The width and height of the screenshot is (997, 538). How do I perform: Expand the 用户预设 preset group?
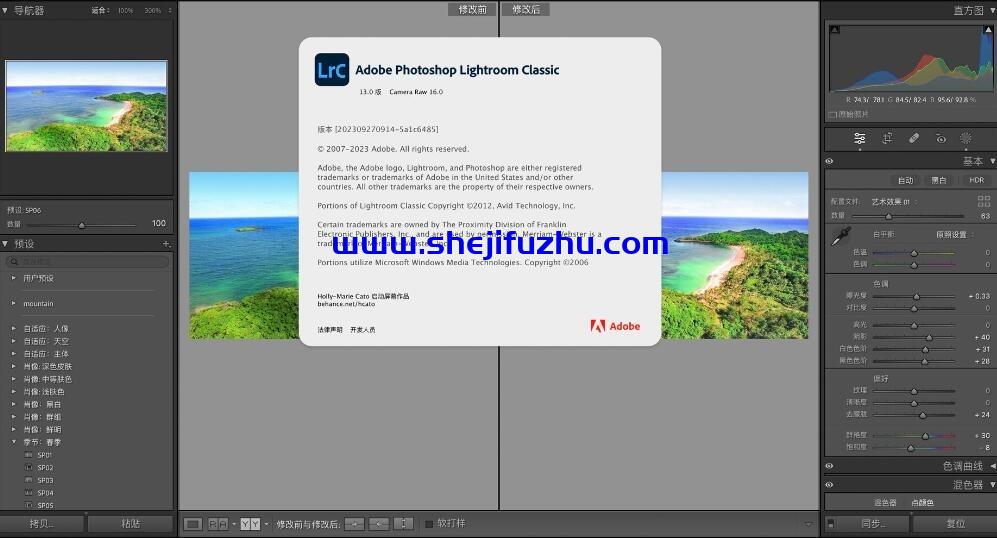(x=13, y=278)
